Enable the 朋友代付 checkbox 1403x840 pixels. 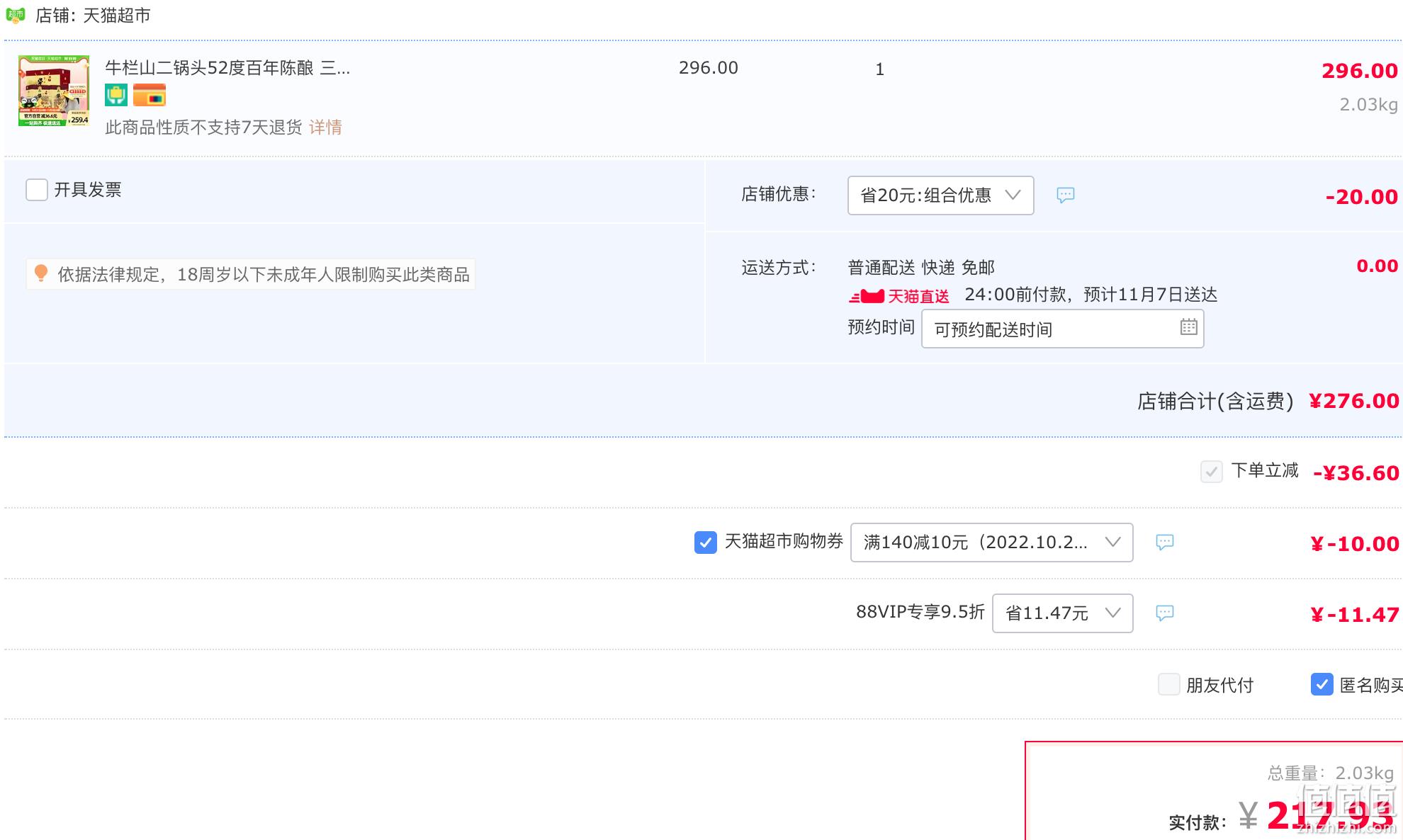[1168, 685]
